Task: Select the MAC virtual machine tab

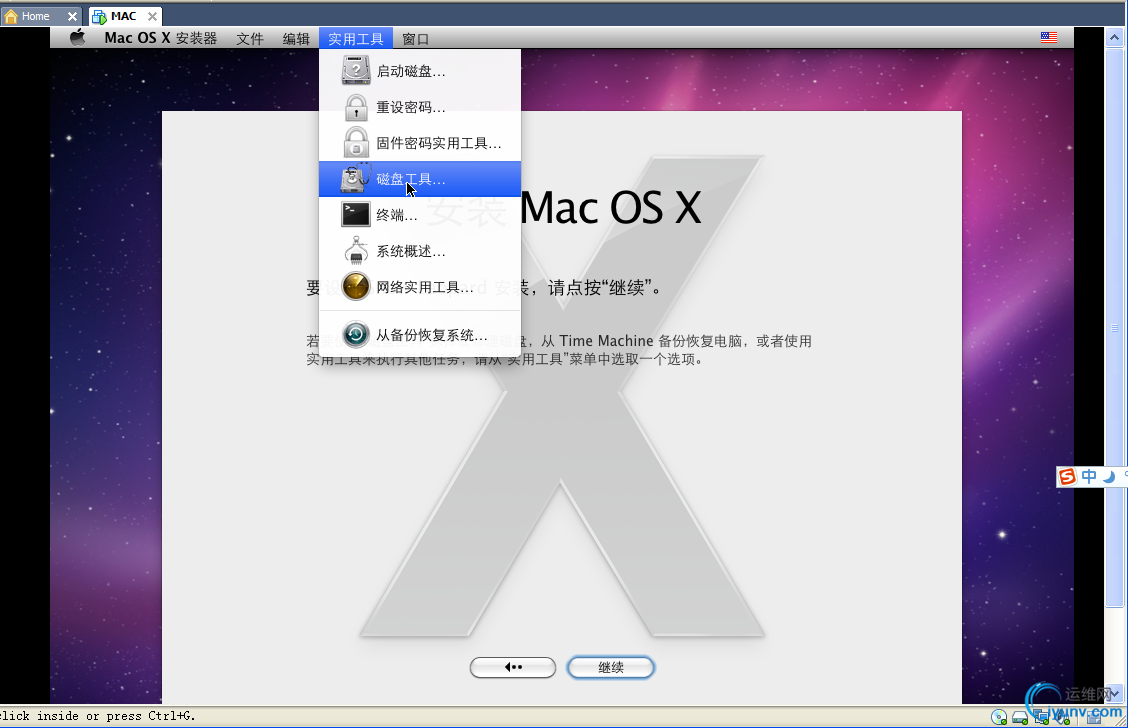Action: point(123,16)
